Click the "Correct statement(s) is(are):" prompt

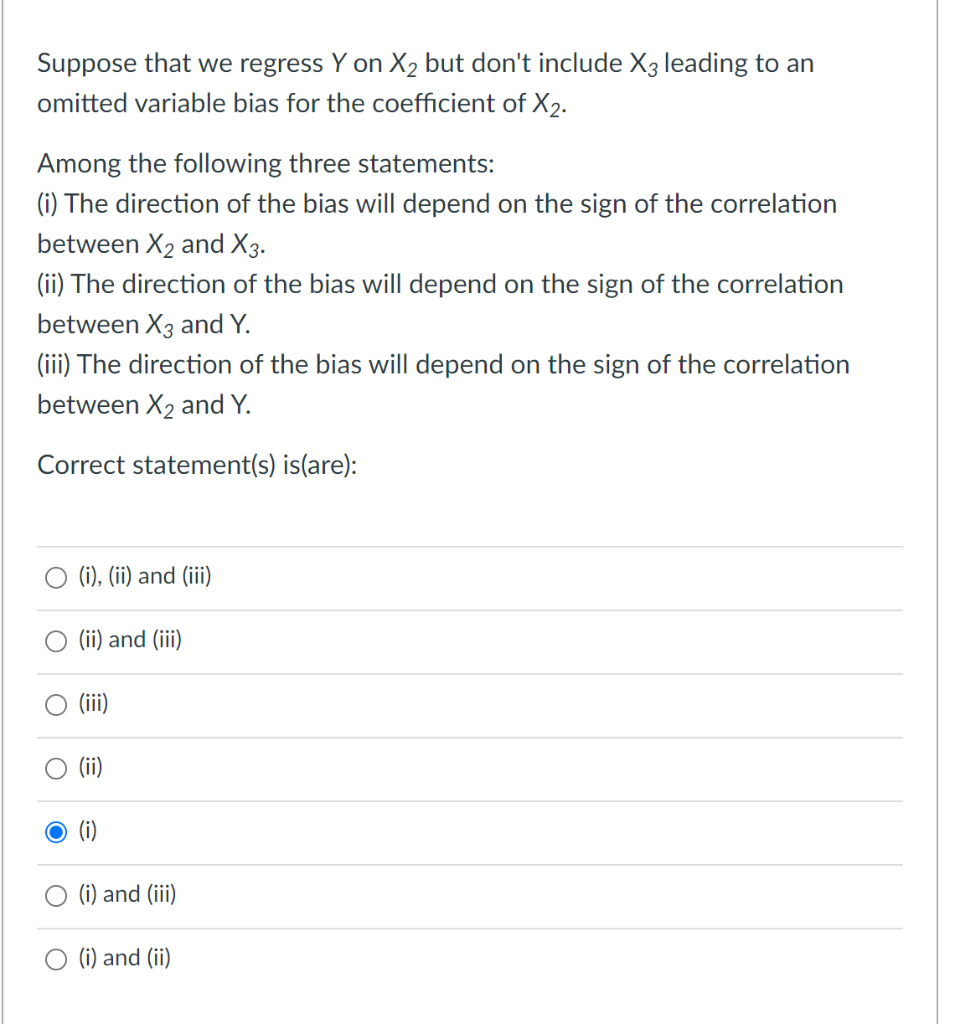197,466
